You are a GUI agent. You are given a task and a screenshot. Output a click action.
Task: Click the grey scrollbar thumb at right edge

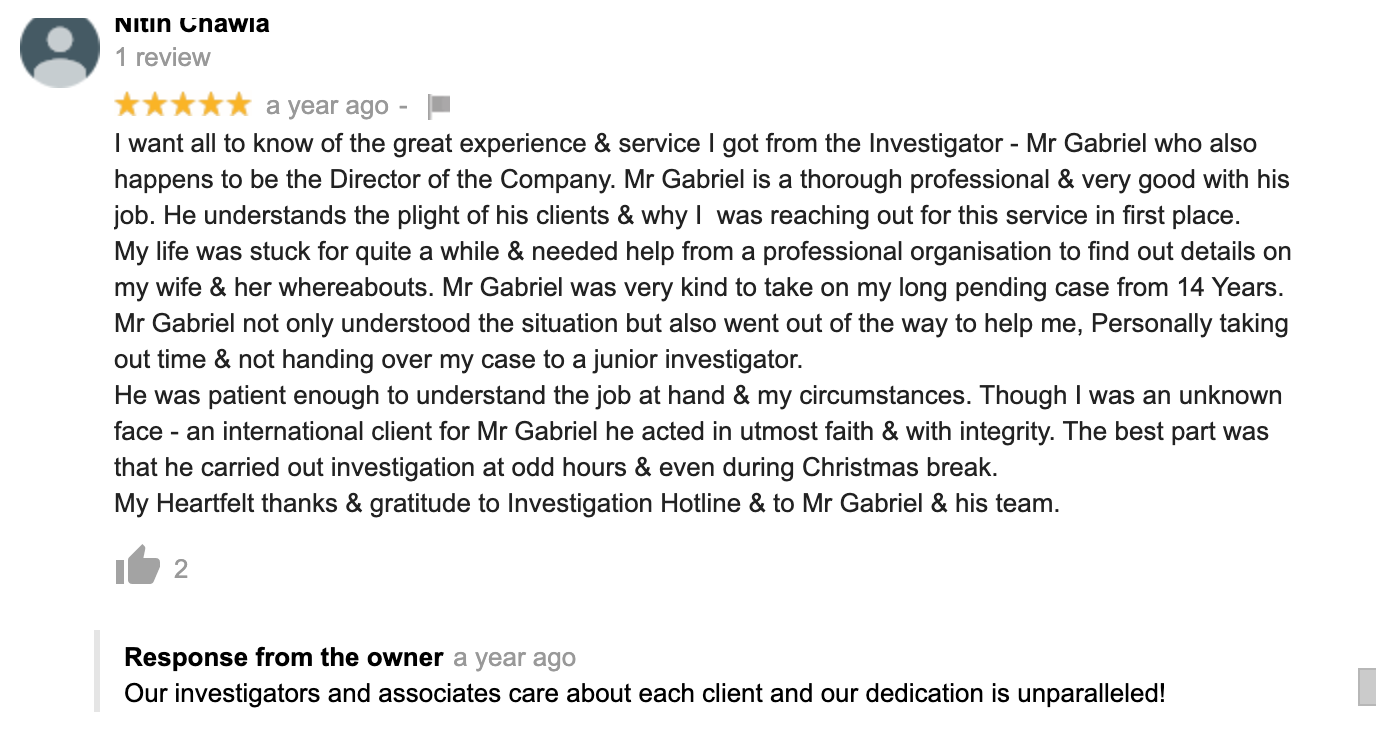[x=1366, y=687]
